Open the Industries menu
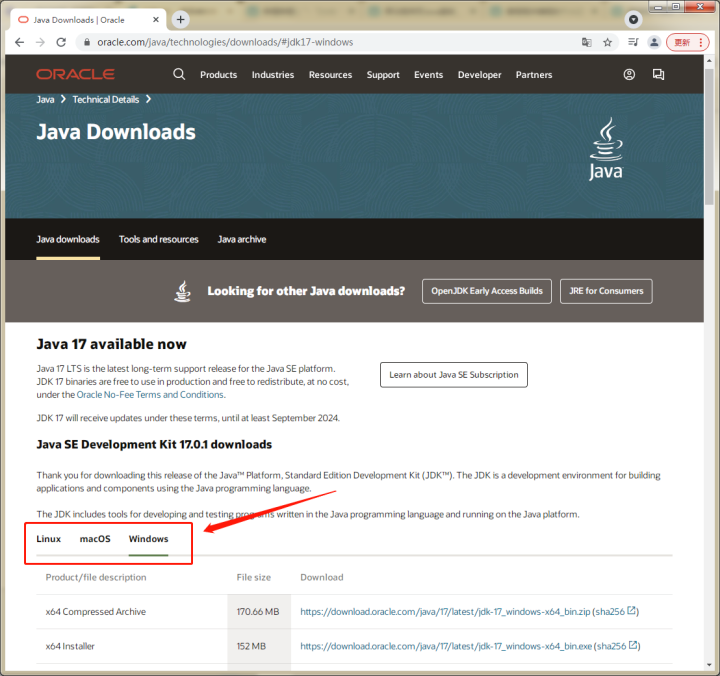 click(273, 75)
